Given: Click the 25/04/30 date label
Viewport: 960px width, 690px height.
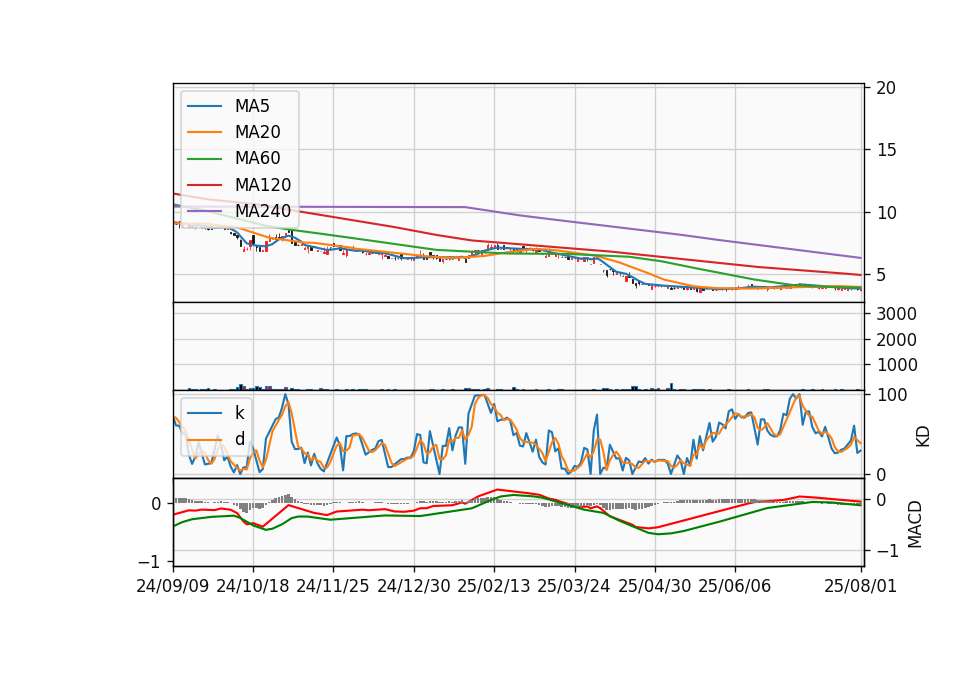Looking at the screenshot, I should (655, 586).
